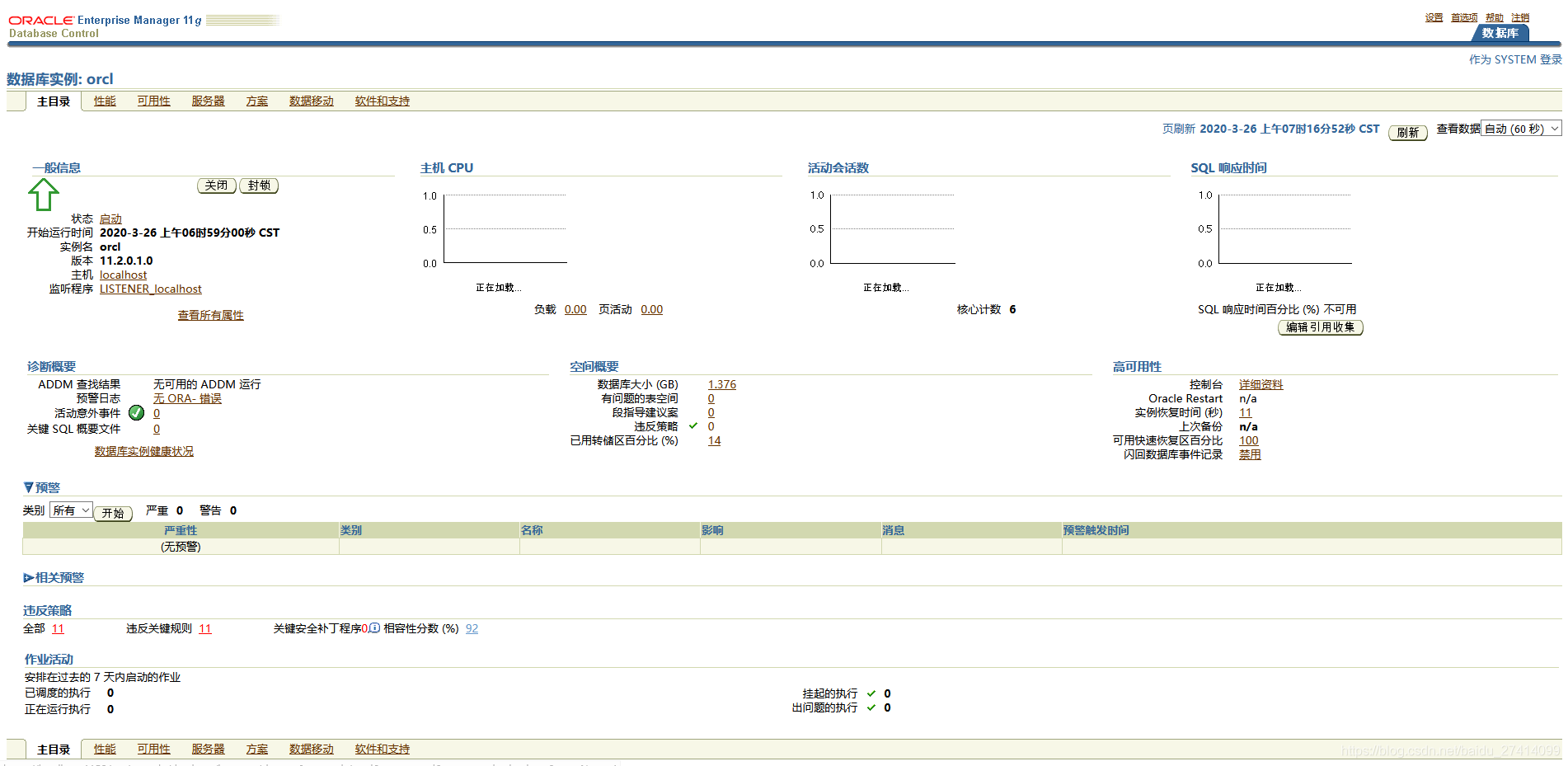The image size is (1568, 766).
Task: Click the 可用快速恢复区百分比 value 100
Action: (x=1249, y=440)
